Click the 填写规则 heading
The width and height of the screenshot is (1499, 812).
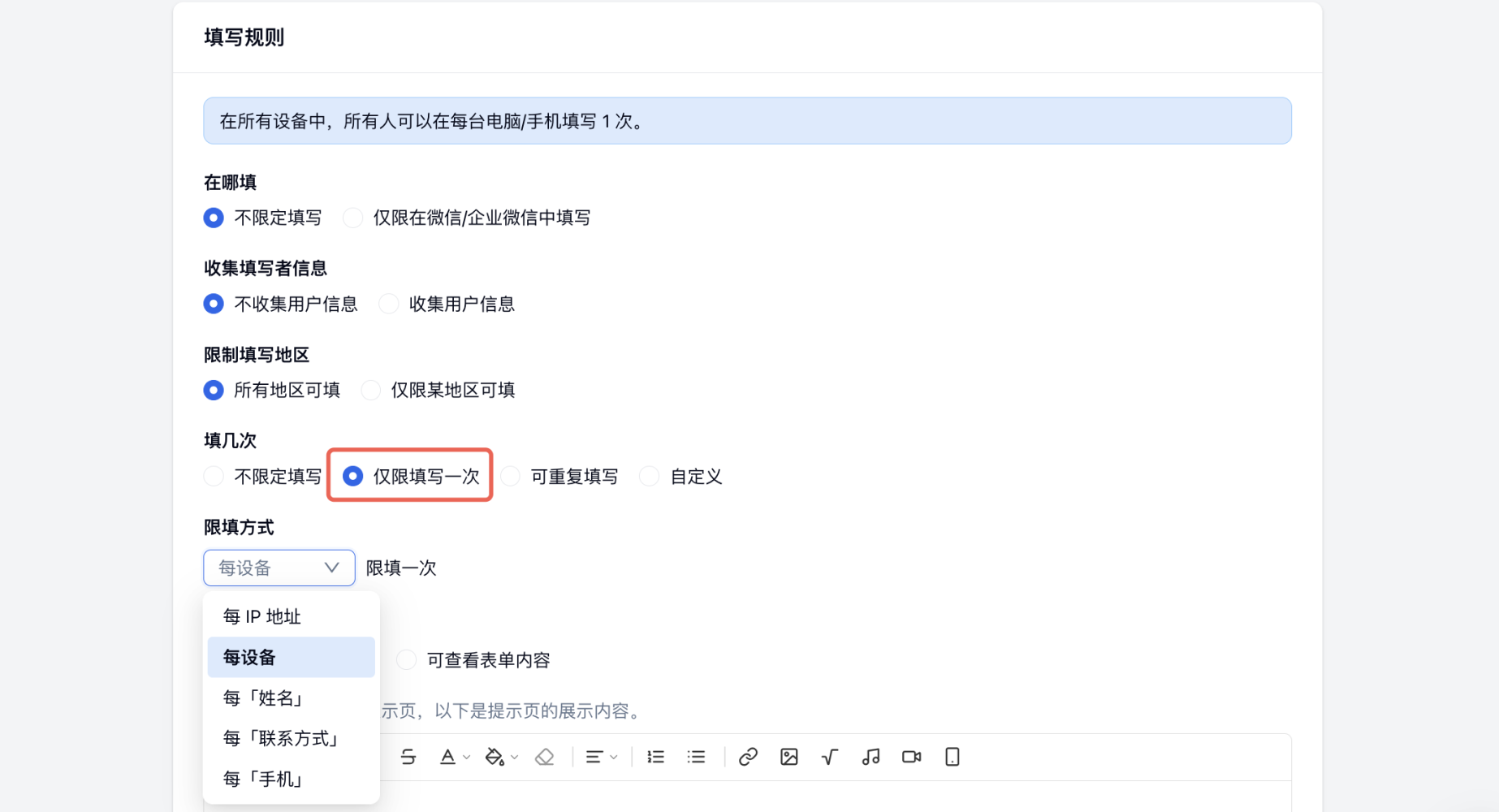[244, 37]
